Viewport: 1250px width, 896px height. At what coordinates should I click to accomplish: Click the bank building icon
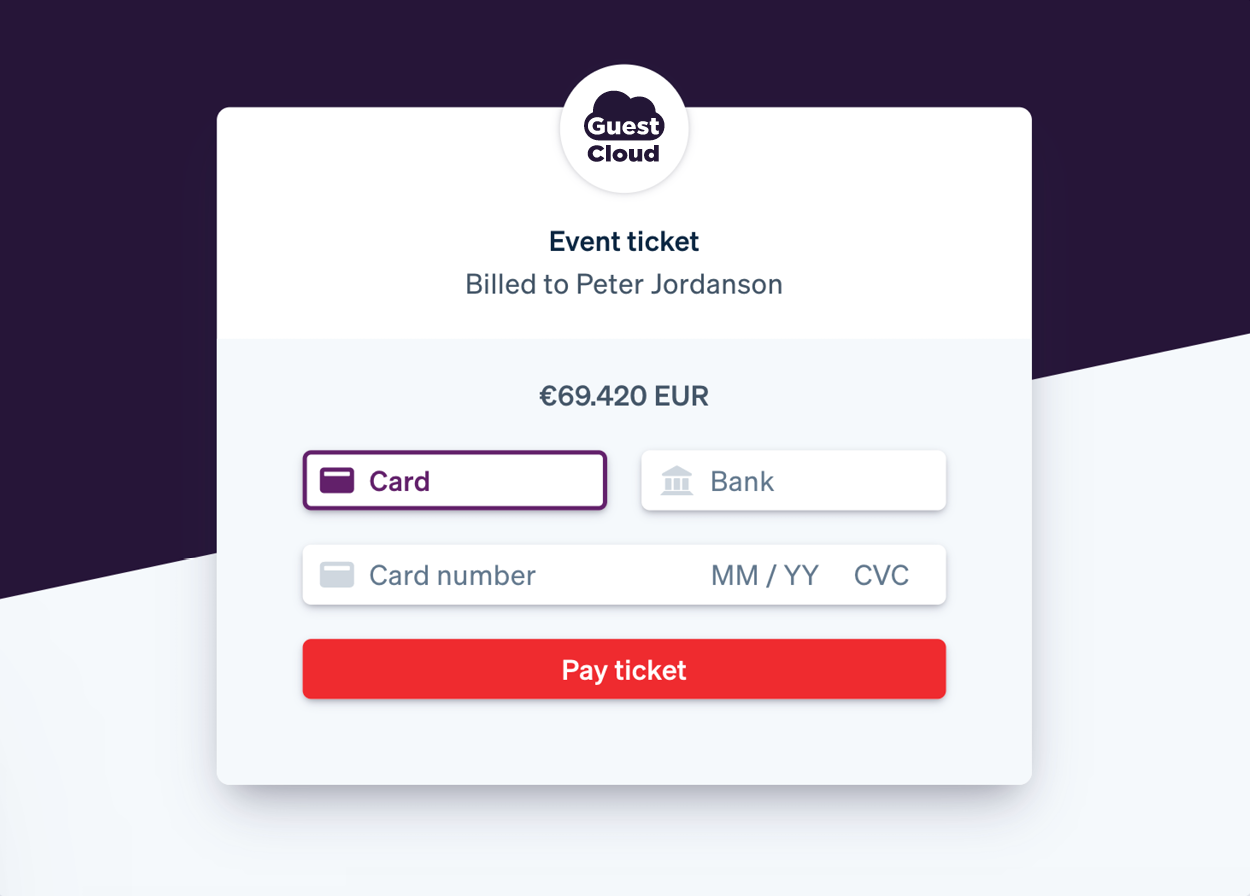pos(677,481)
